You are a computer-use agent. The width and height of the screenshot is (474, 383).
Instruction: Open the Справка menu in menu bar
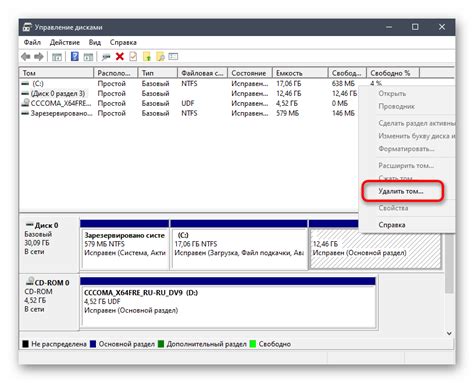(123, 42)
